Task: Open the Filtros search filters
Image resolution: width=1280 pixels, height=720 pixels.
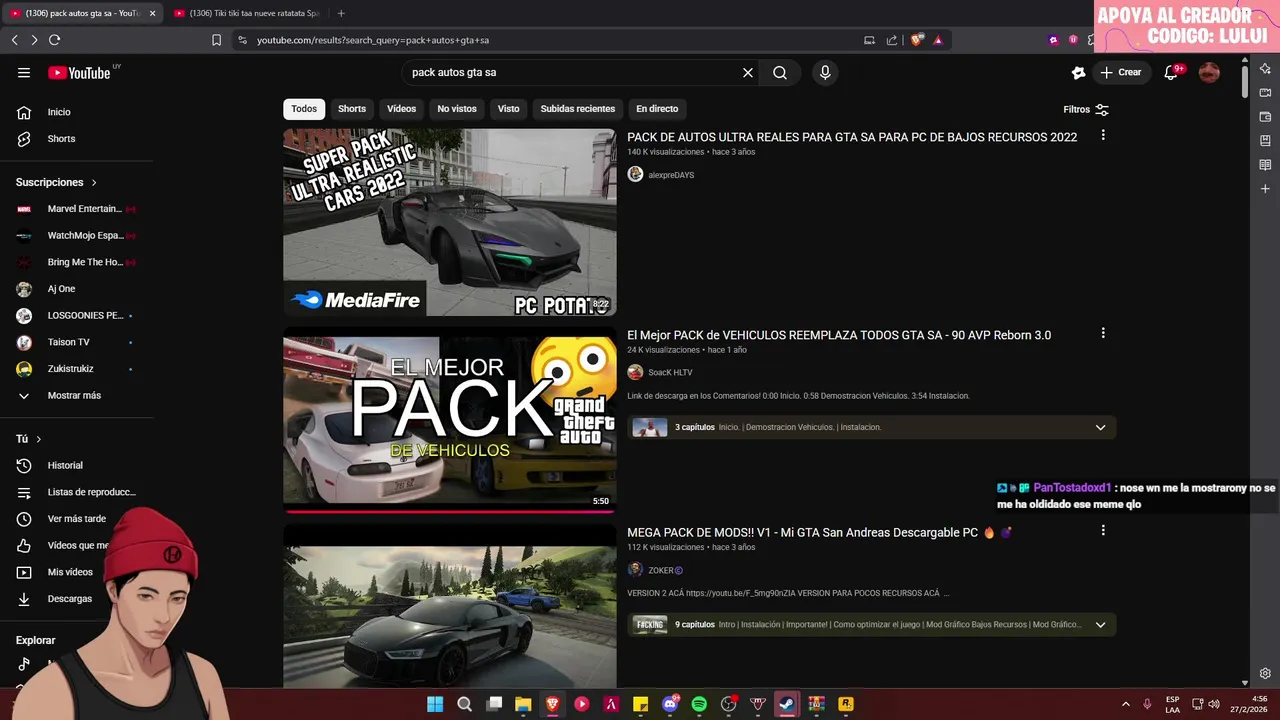Action: pyautogui.click(x=1086, y=109)
